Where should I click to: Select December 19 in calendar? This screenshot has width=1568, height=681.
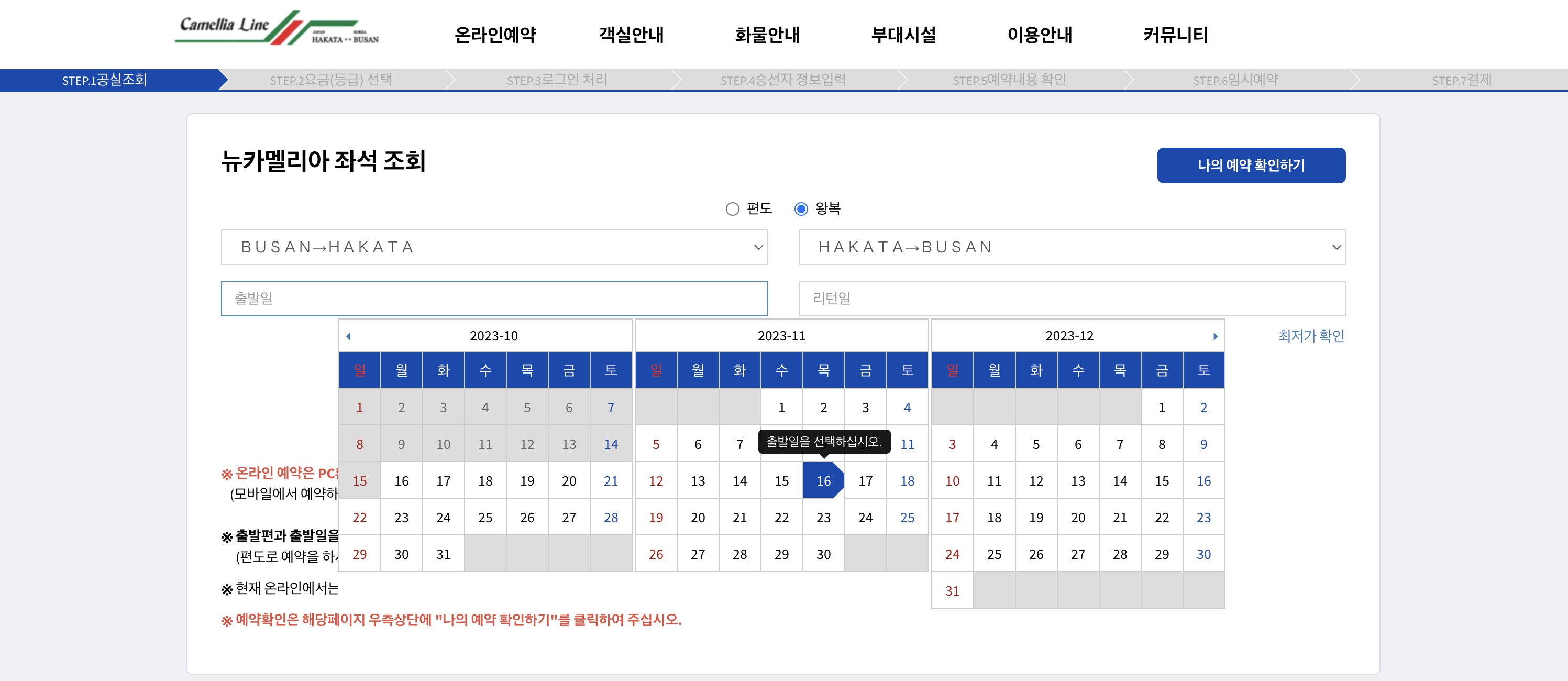pyautogui.click(x=1036, y=517)
